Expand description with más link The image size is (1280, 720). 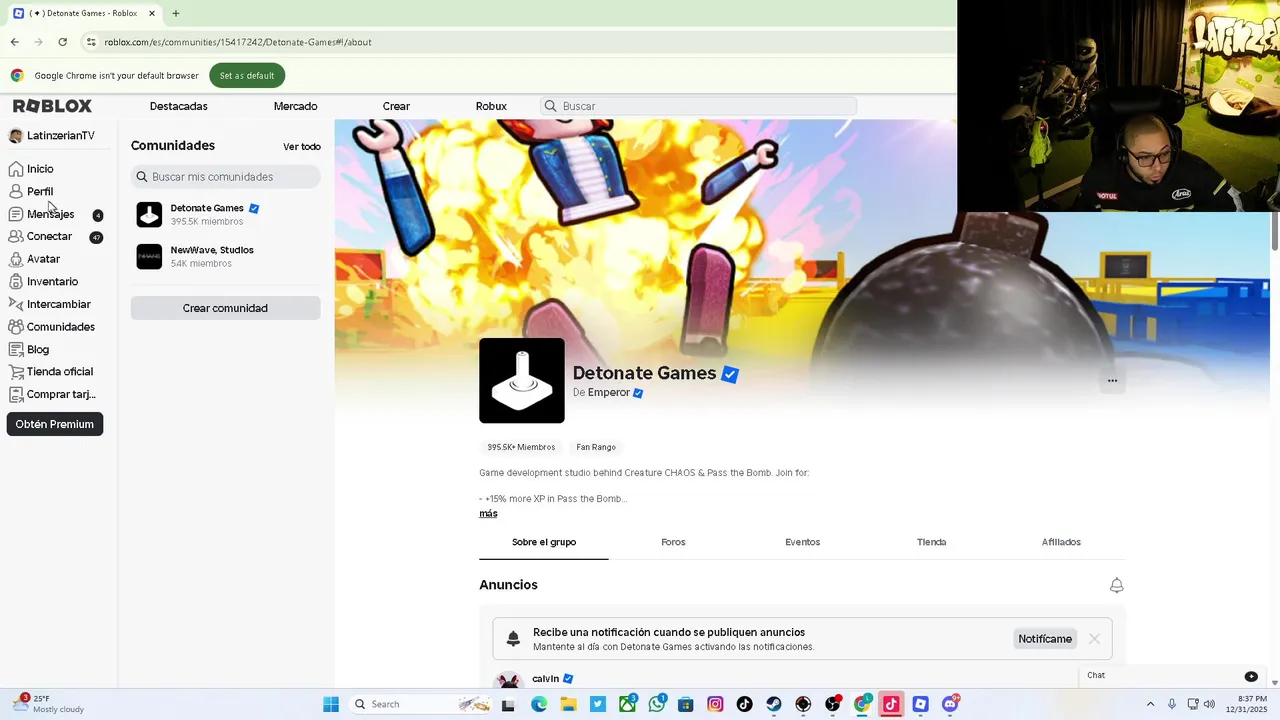click(488, 513)
